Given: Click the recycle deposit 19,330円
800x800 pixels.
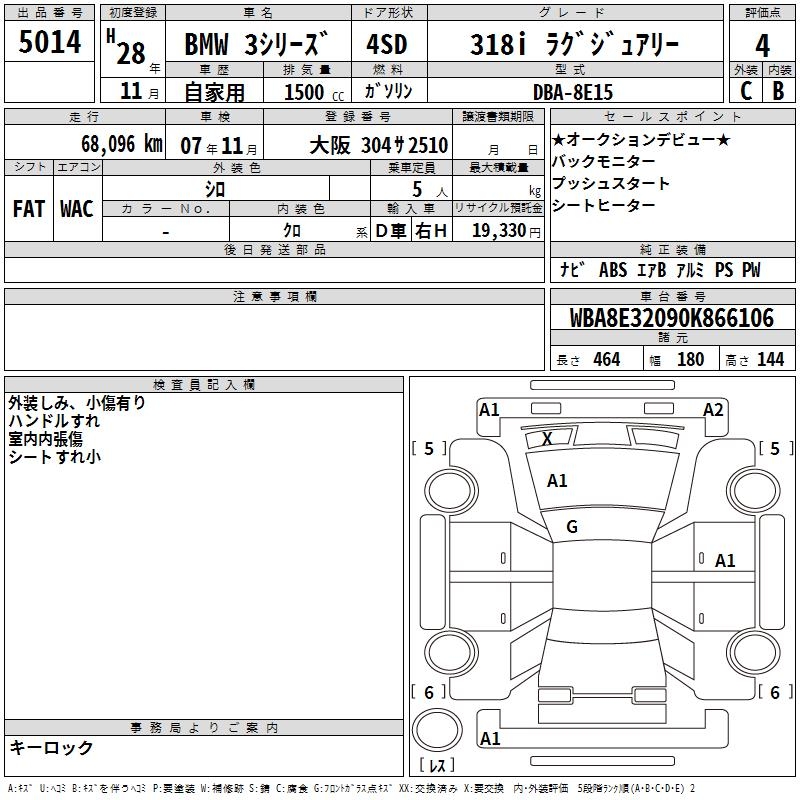Looking at the screenshot, I should tap(506, 231).
